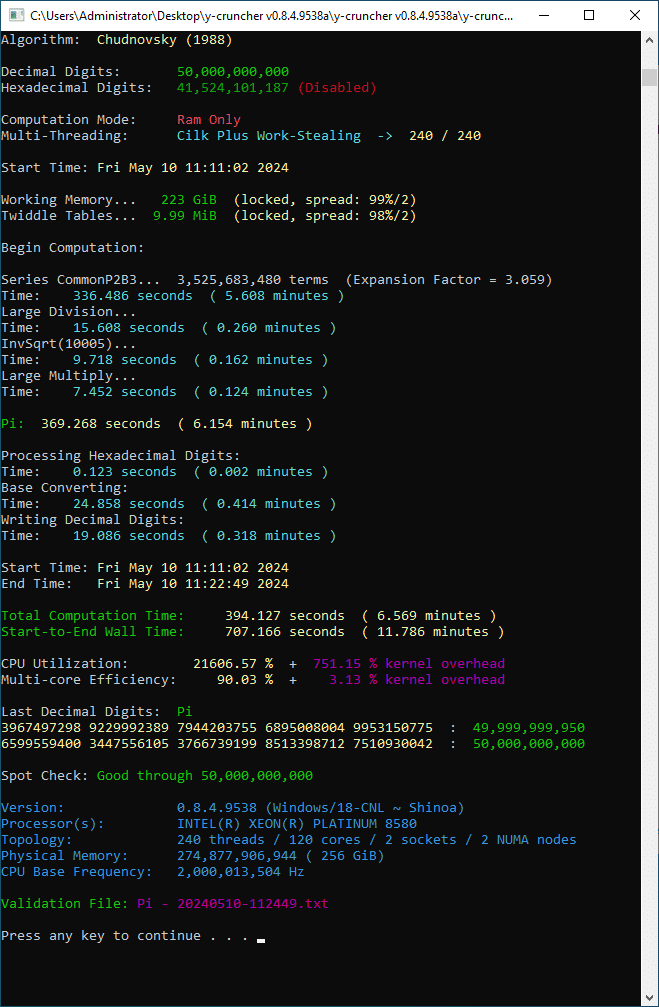Close the y-cruncher console window
659x1007 pixels.
[634, 15]
